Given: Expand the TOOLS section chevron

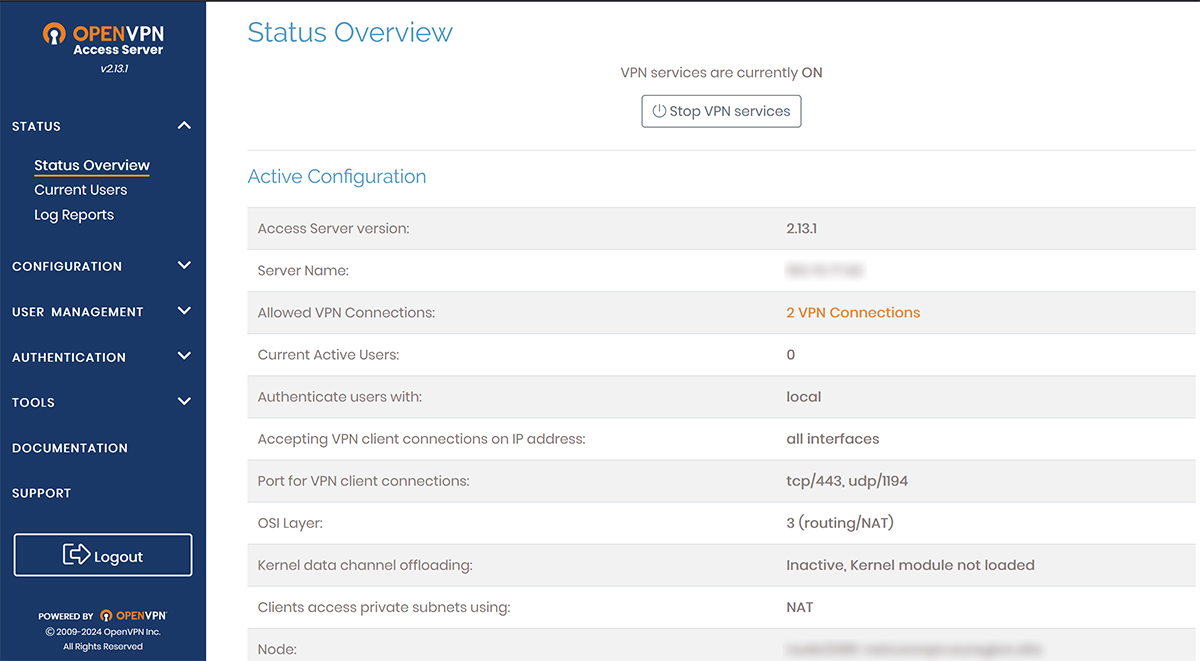Looking at the screenshot, I should tap(184, 402).
